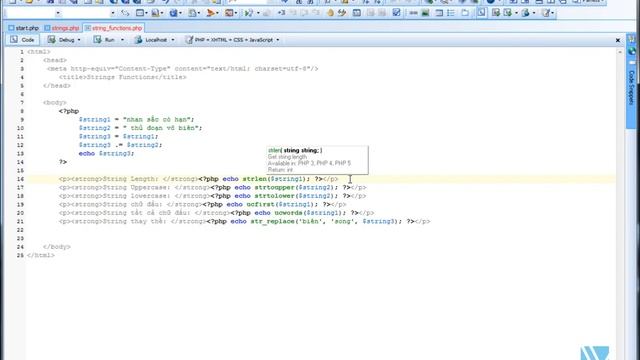Screen dimensions: 640x360
Task: Click the meta http-equiv Content-Type line
Action: [x=182, y=69]
